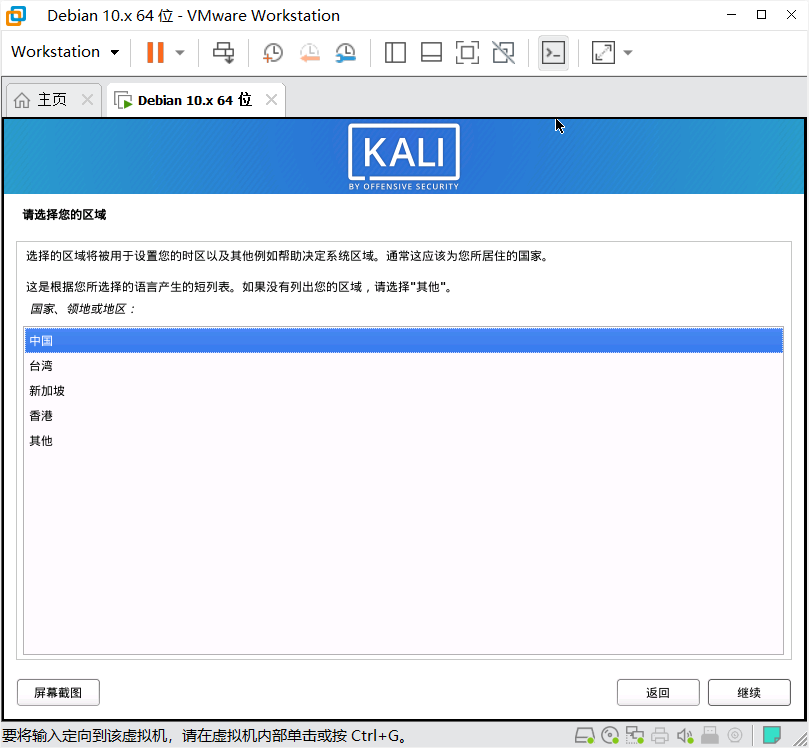
Task: Click the hard disk status icon
Action: pos(585,735)
